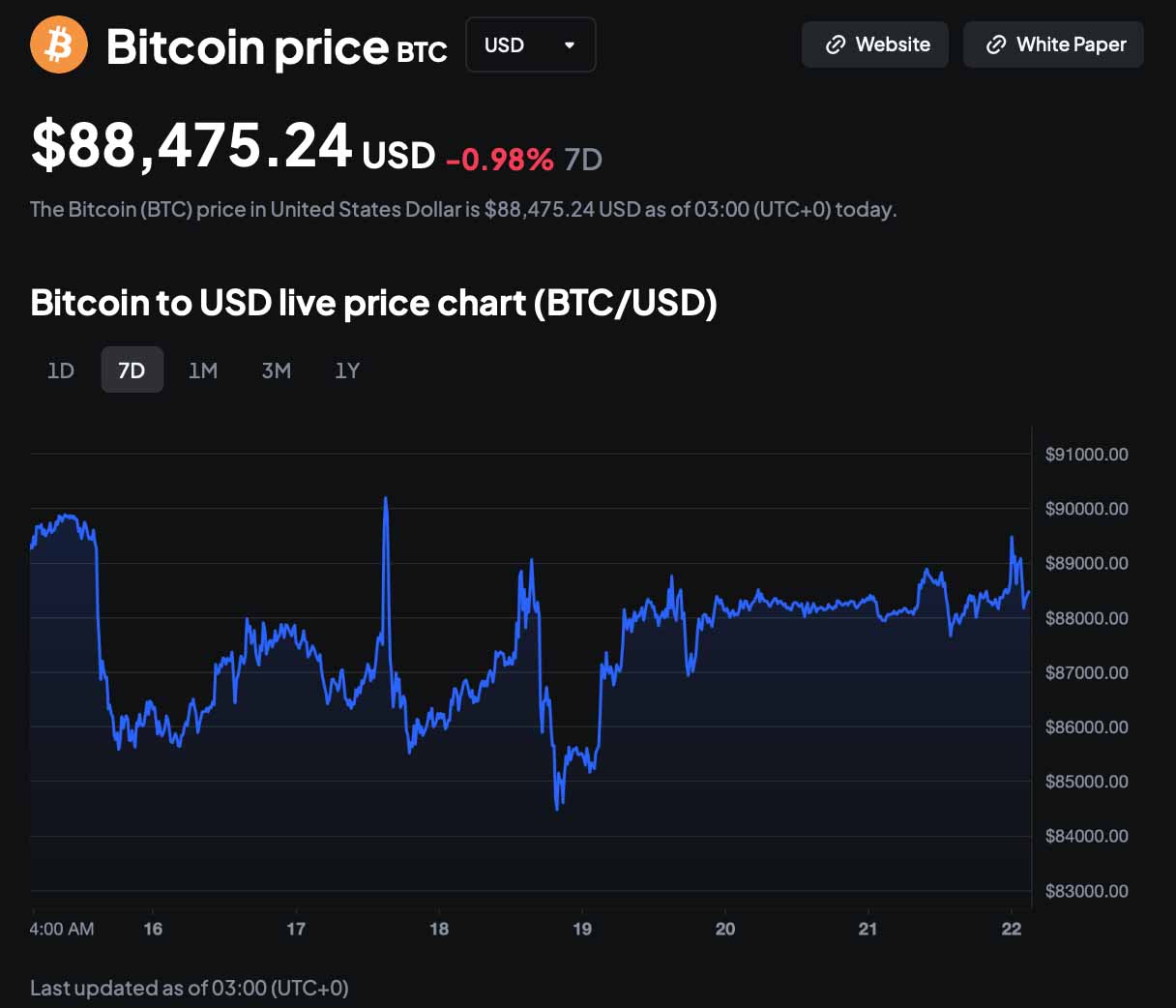Viewport: 1176px width, 1008px height.
Task: Click the $88,475.24 current price text
Action: tap(191, 147)
